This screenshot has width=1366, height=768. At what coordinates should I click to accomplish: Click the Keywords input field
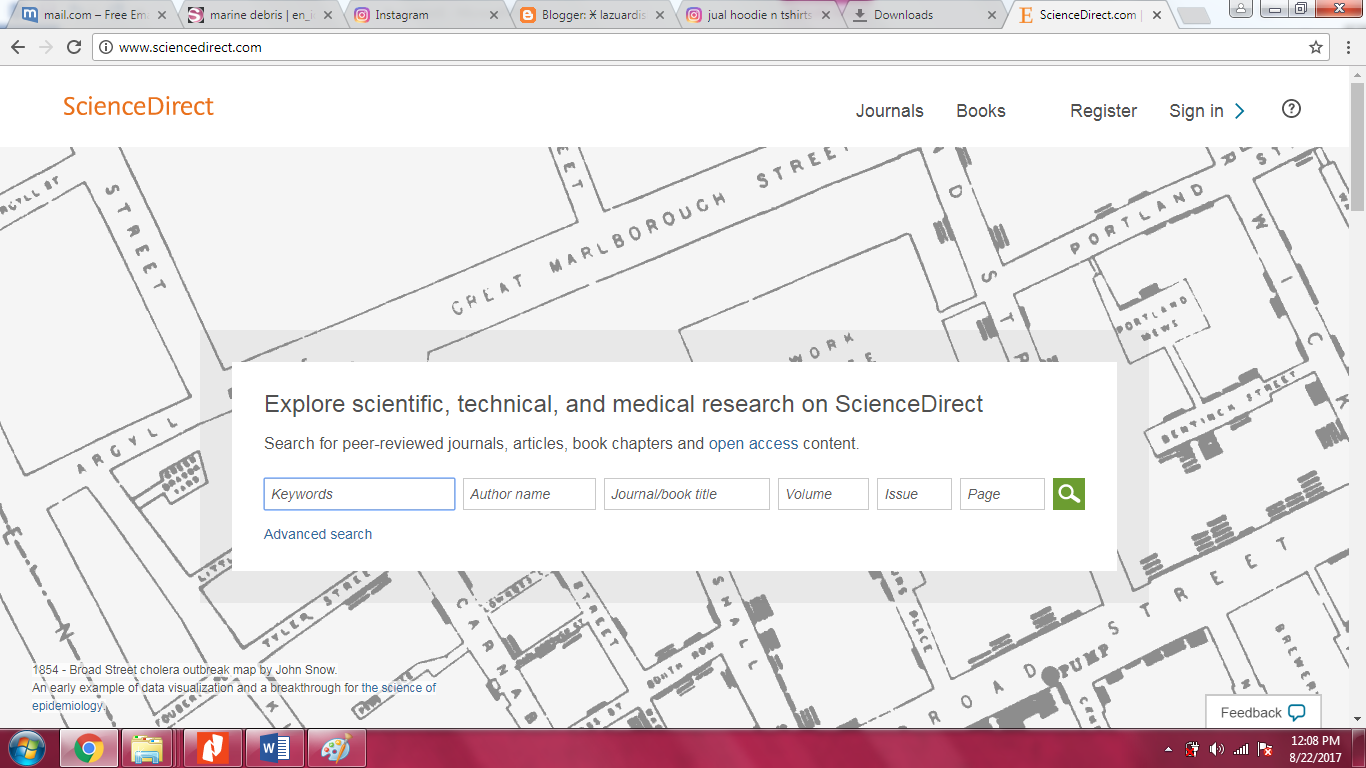[x=359, y=494]
